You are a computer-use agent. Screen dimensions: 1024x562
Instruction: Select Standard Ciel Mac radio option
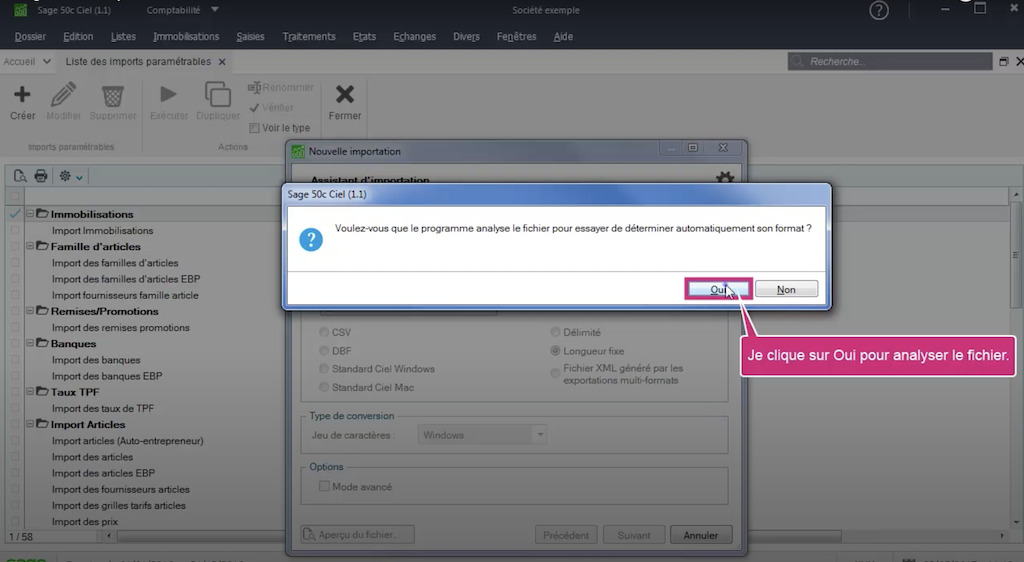(324, 387)
